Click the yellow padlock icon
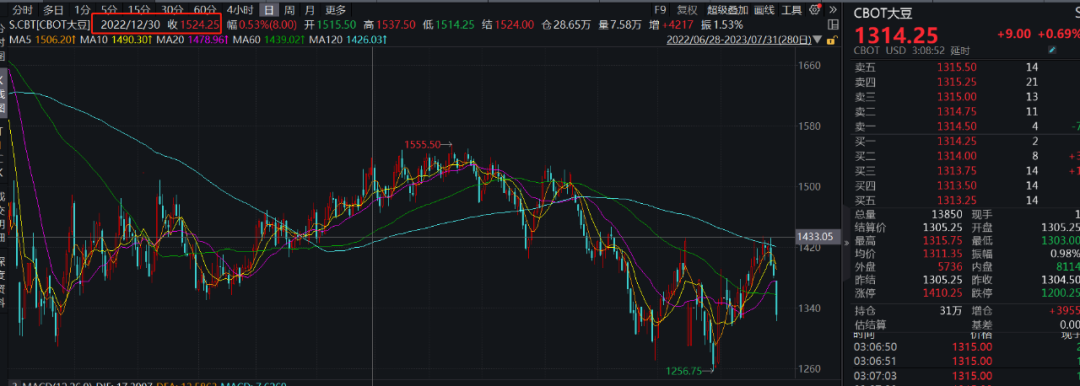The width and height of the screenshot is (1080, 386). point(832,40)
